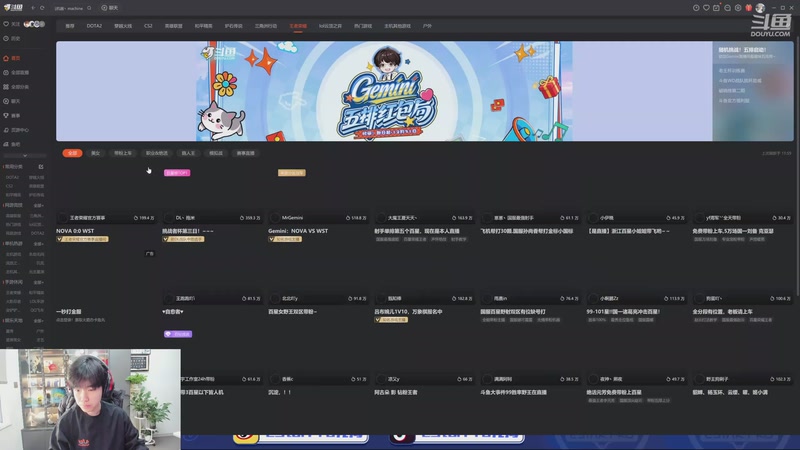The width and height of the screenshot is (800, 450).
Task: Select the 赛事直播 filter chip
Action: [x=245, y=153]
